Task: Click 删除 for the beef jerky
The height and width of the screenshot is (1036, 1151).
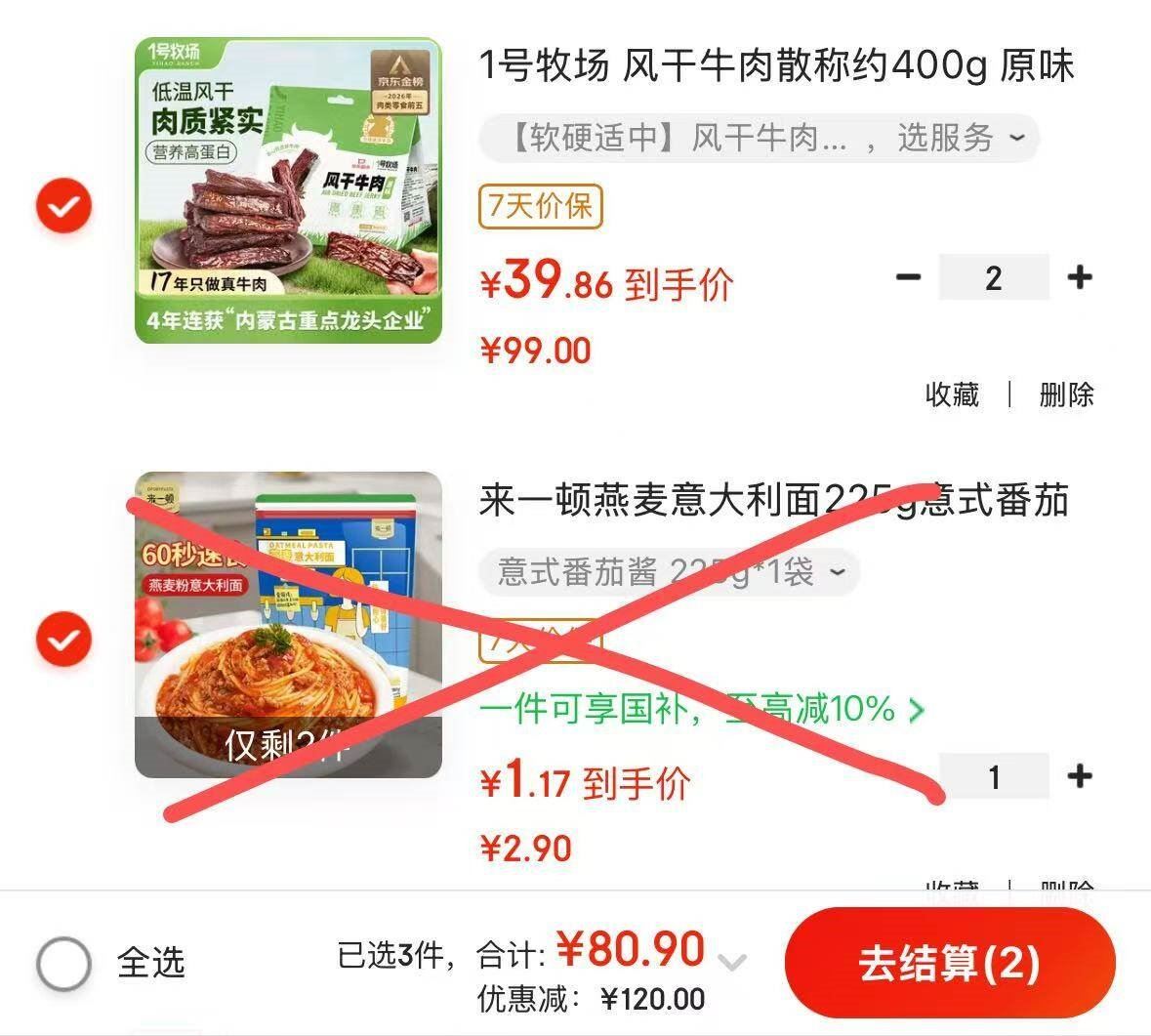Action: [x=1066, y=394]
